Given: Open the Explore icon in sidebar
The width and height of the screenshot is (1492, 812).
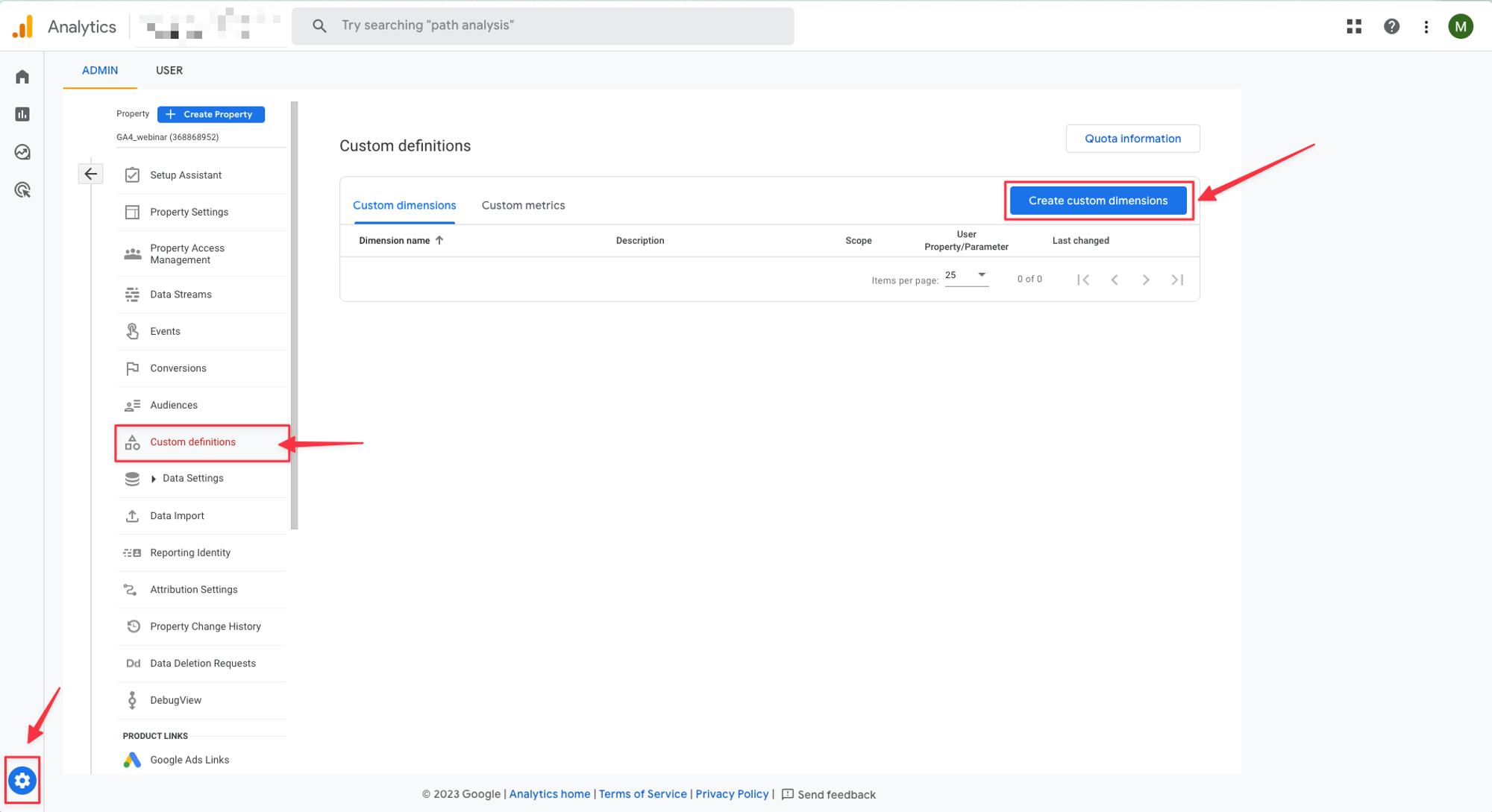Looking at the screenshot, I should coord(22,152).
